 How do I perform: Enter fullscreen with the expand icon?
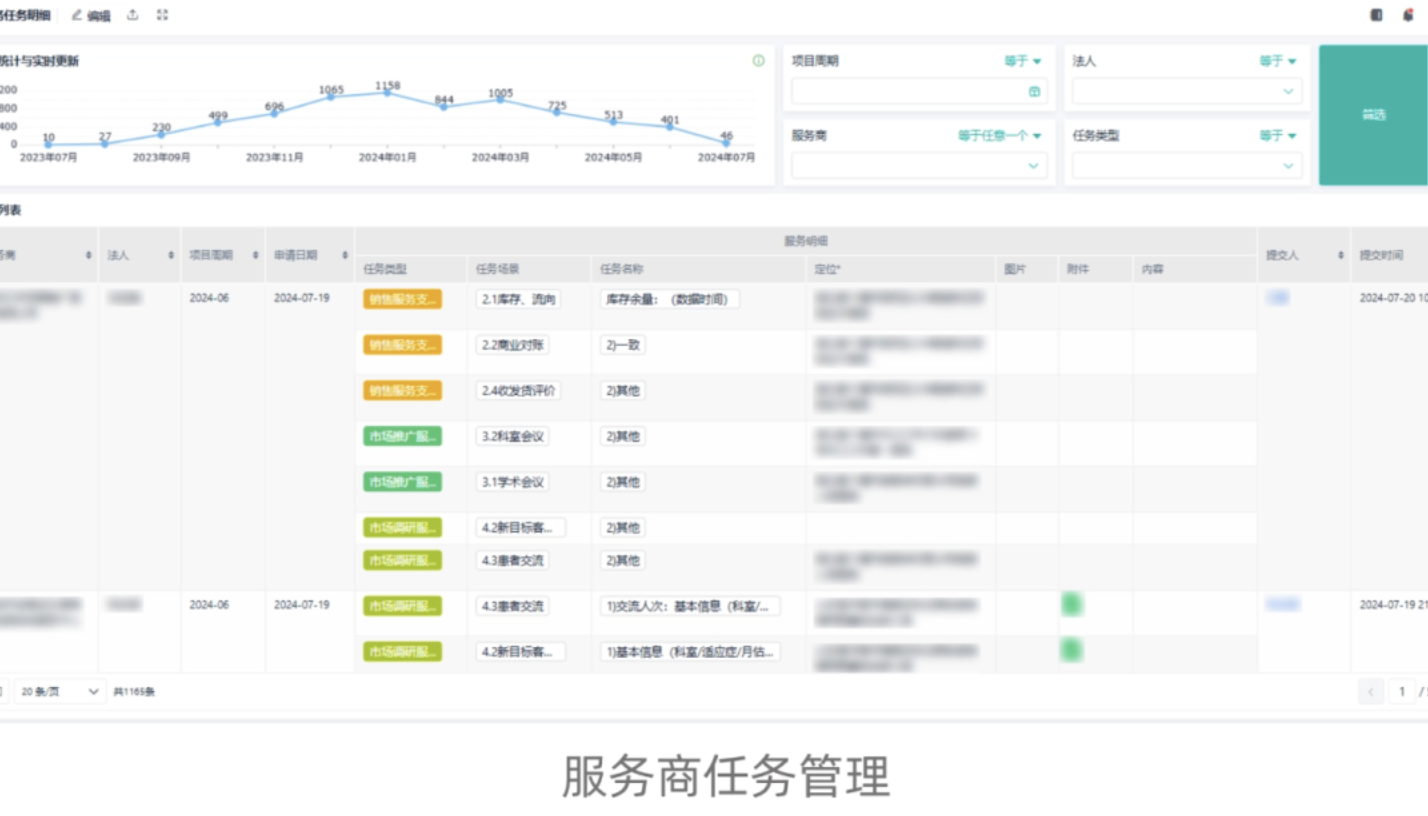click(163, 15)
